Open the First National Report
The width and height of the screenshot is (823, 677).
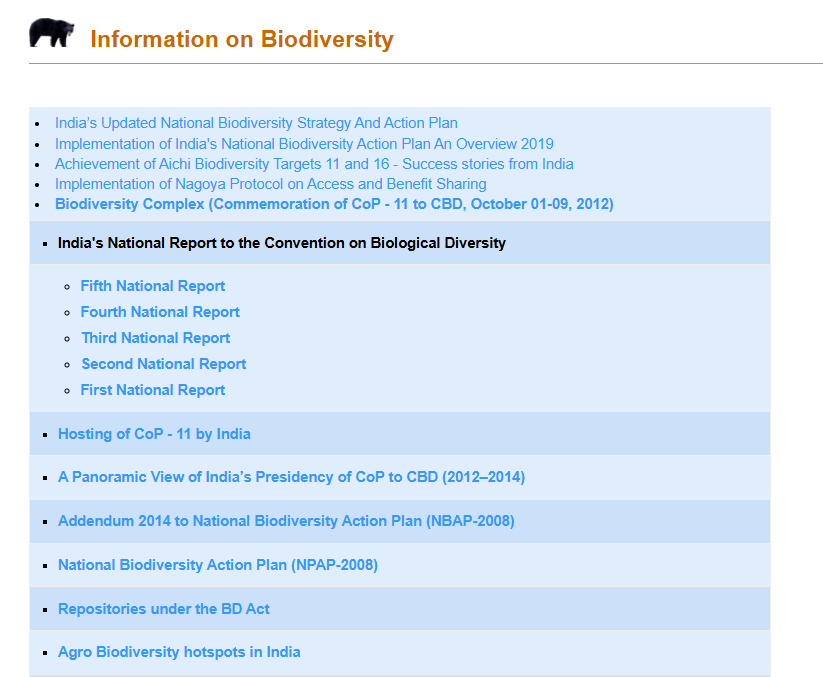click(x=153, y=390)
